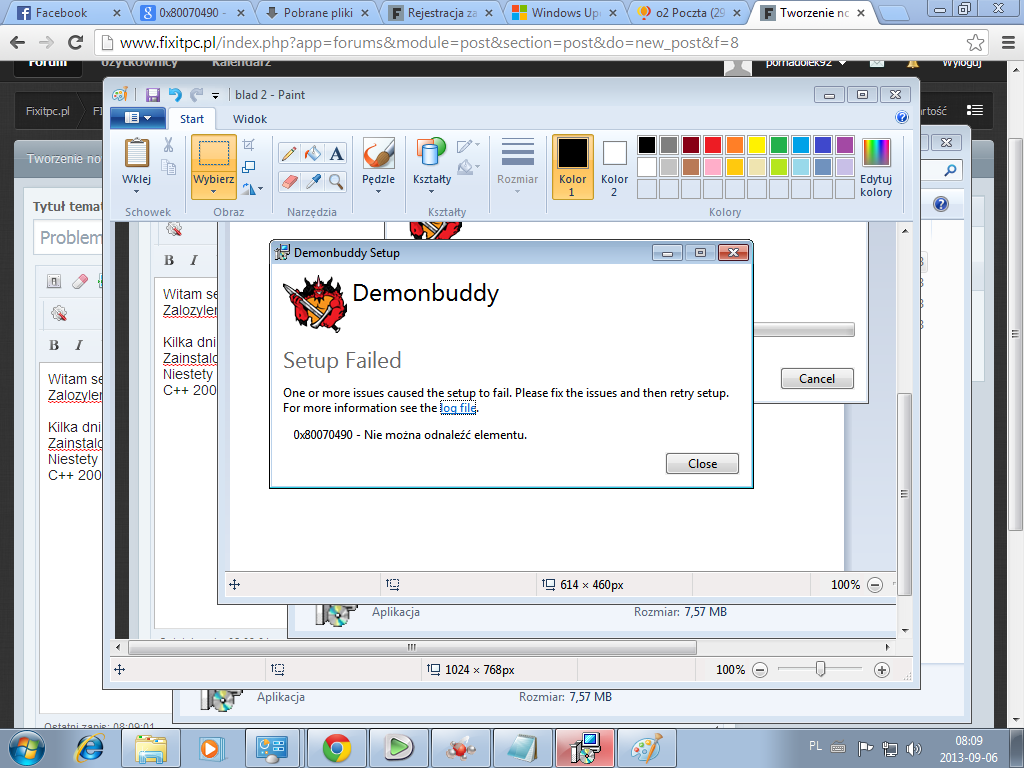1024x768 pixels.
Task: Click the Tytuł tematu input field
Action: (68, 238)
